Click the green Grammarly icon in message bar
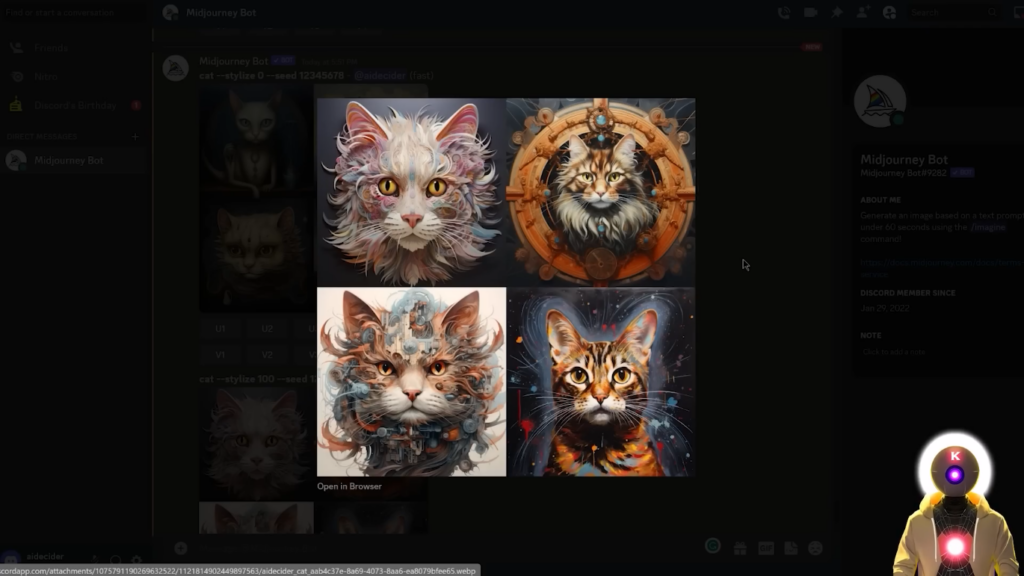1024x576 pixels. (x=712, y=546)
